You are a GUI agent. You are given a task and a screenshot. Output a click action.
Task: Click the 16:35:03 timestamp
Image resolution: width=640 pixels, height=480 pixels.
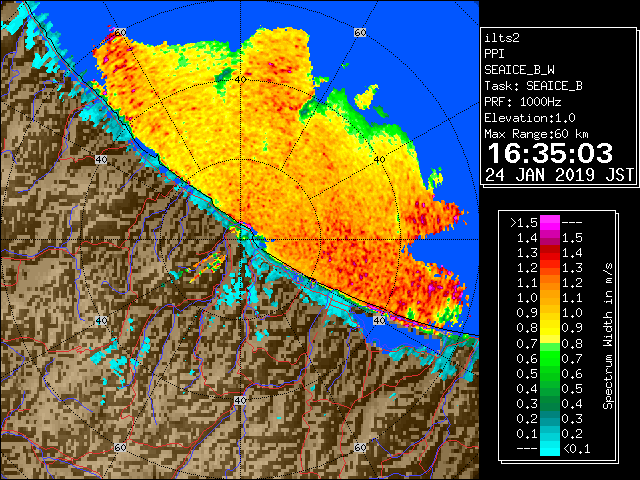click(550, 153)
